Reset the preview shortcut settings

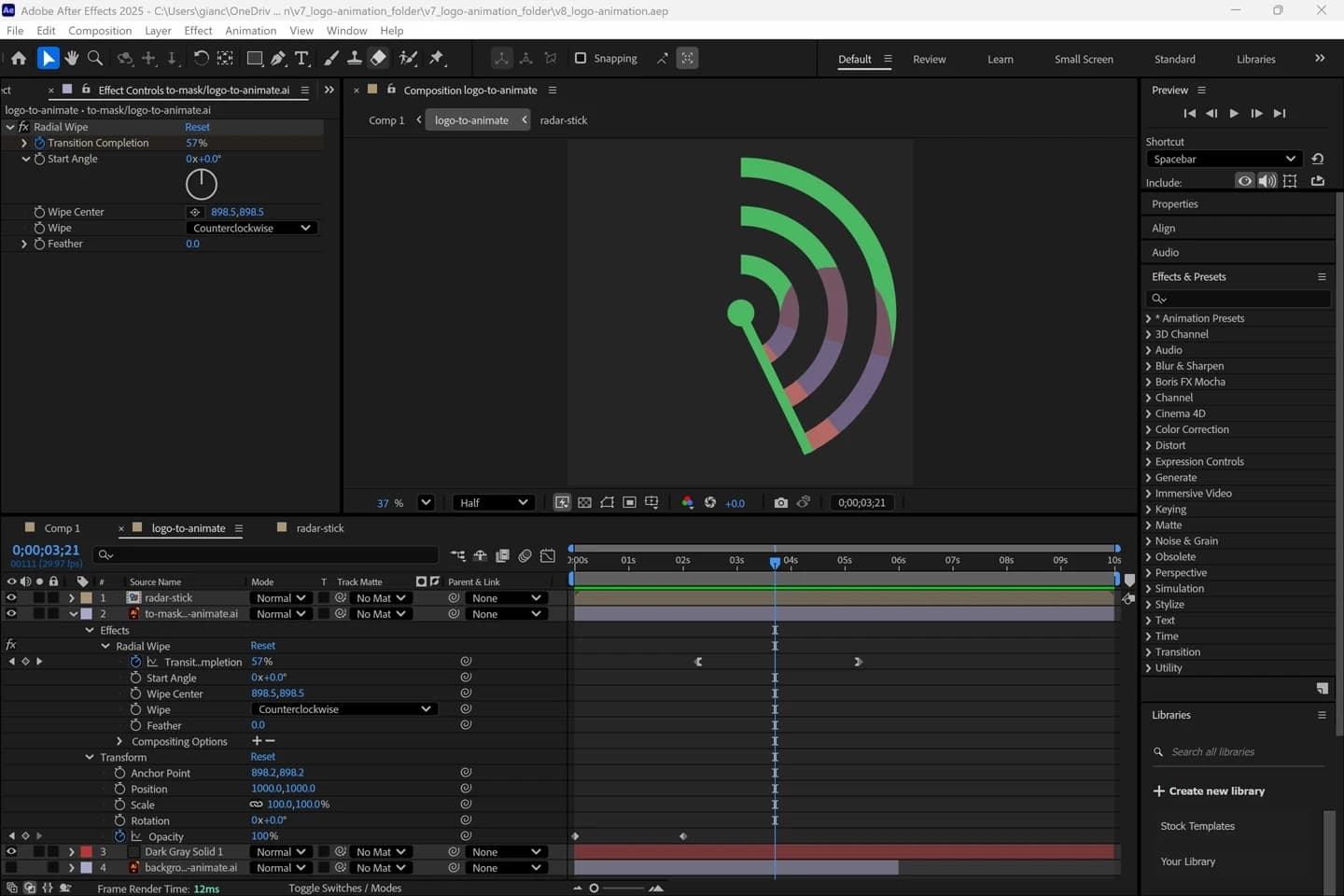(1318, 159)
